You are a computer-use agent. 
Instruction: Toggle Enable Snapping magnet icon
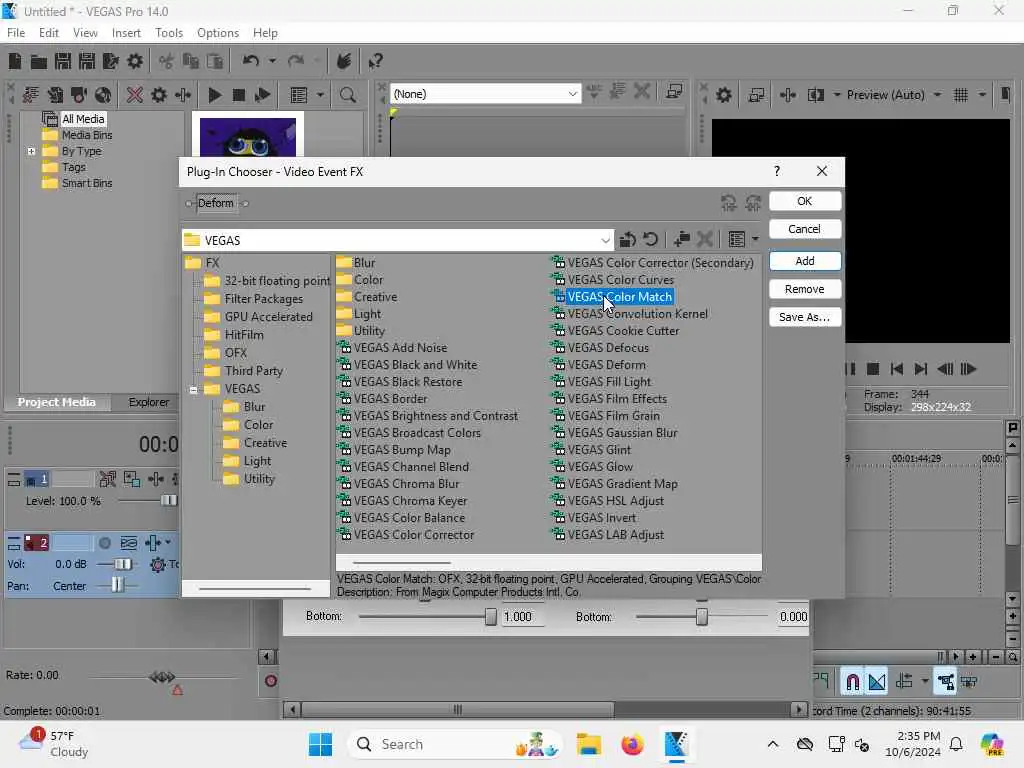(852, 682)
